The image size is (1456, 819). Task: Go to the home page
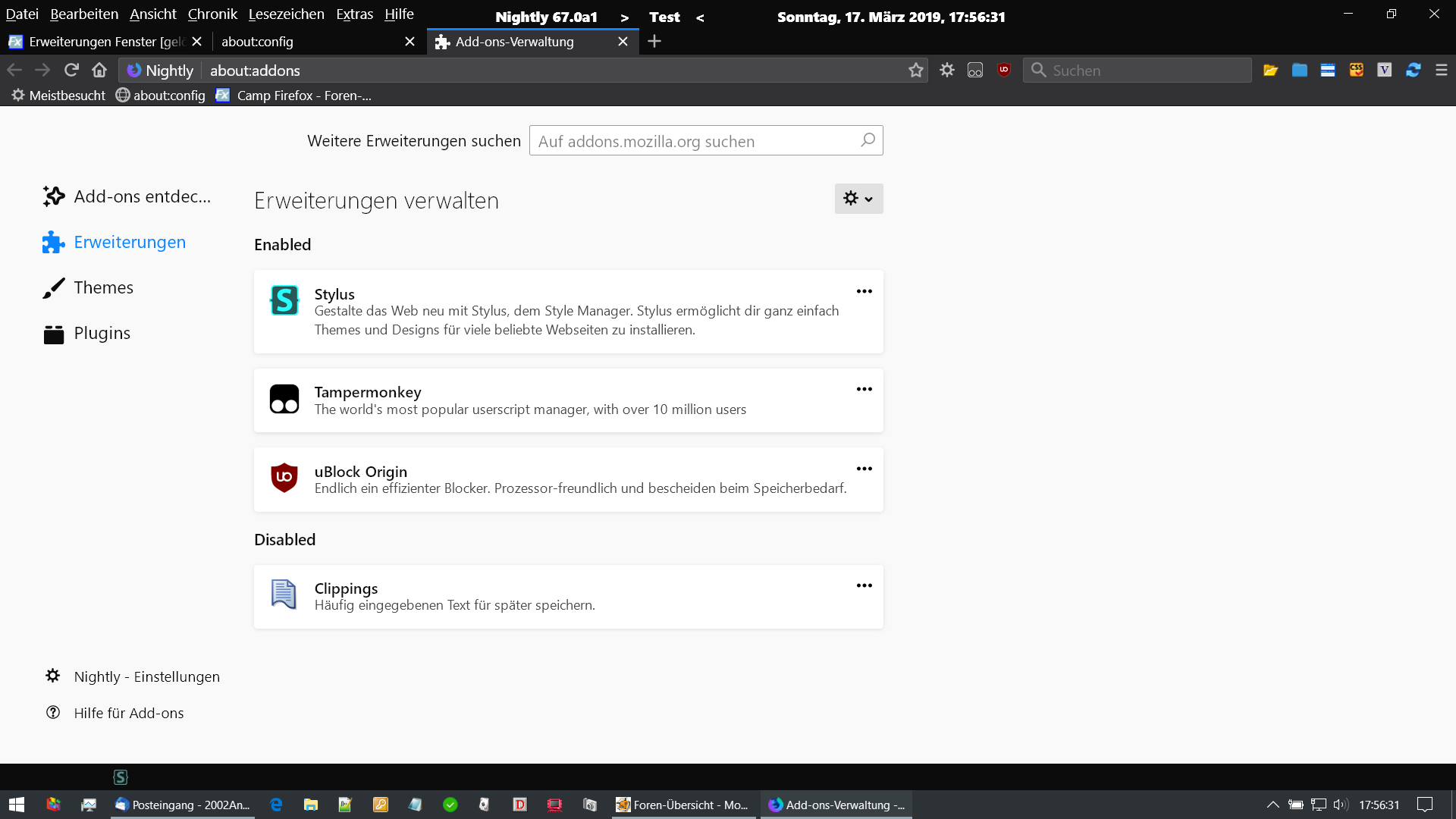[x=99, y=70]
